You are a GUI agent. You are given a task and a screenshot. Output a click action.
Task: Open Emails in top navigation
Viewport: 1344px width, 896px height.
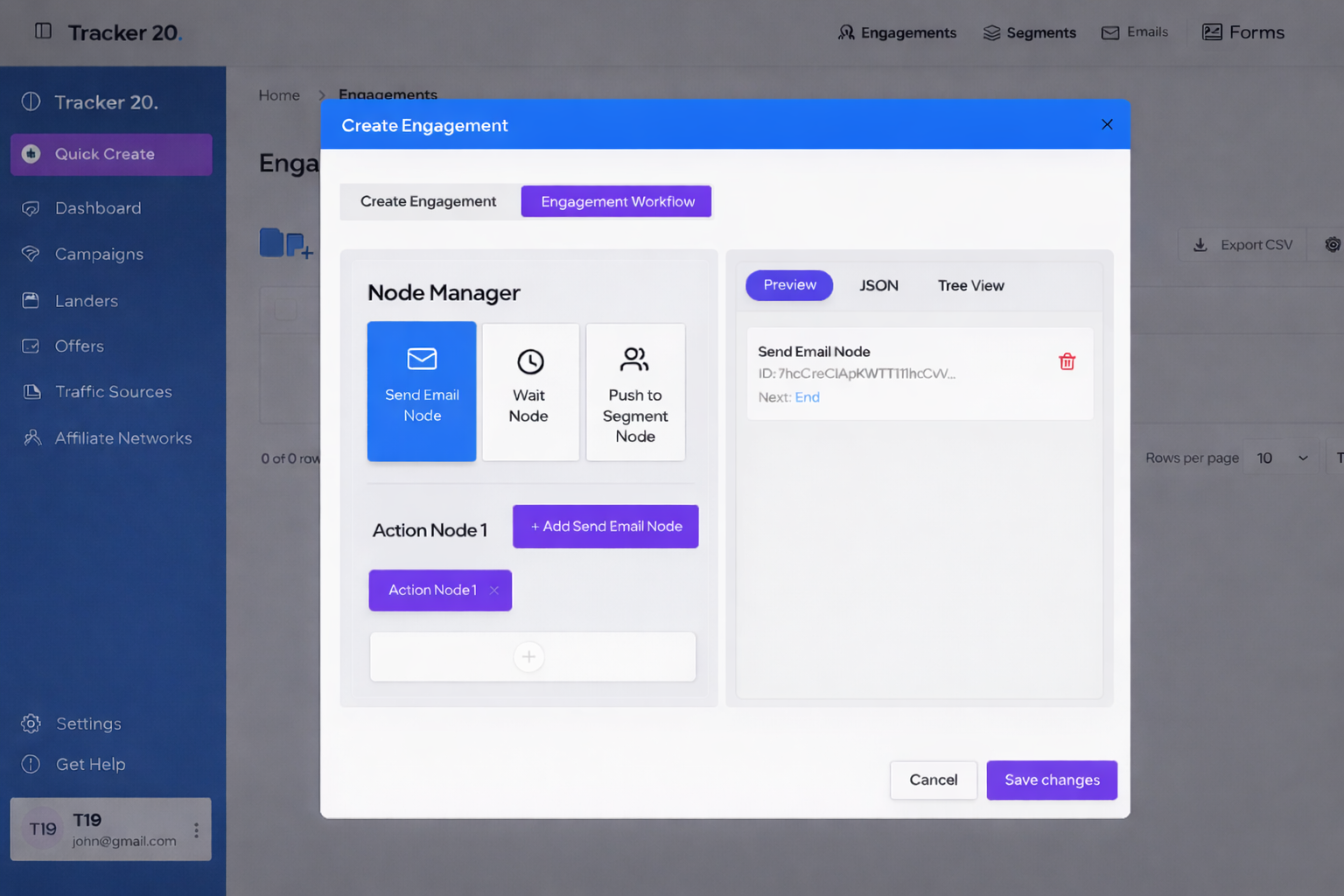pyautogui.click(x=1135, y=32)
